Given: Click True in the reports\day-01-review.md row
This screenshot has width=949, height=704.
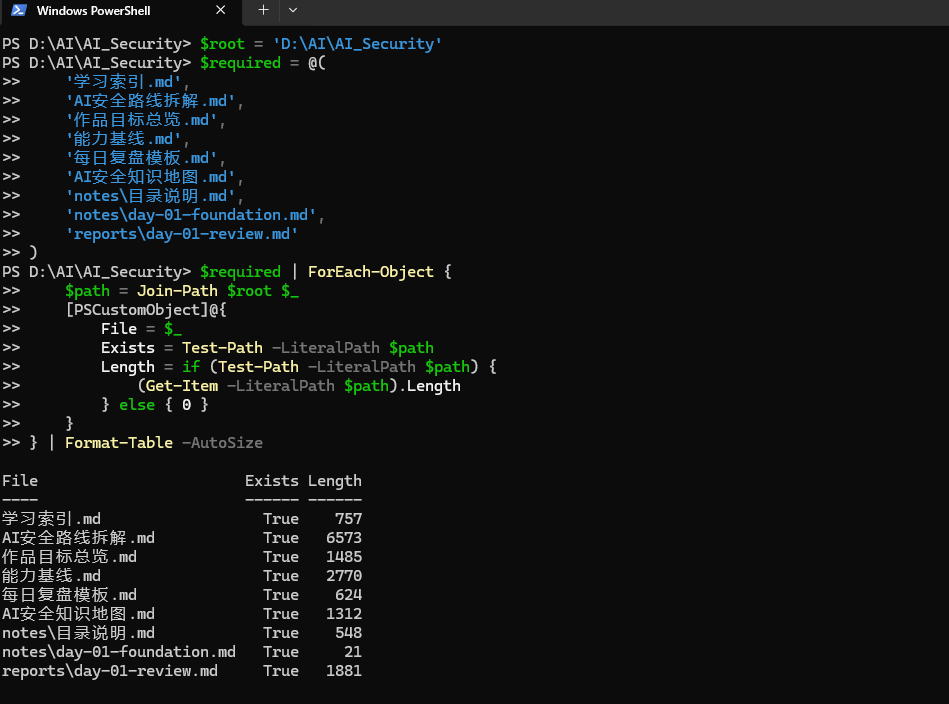Looking at the screenshot, I should 281,671.
